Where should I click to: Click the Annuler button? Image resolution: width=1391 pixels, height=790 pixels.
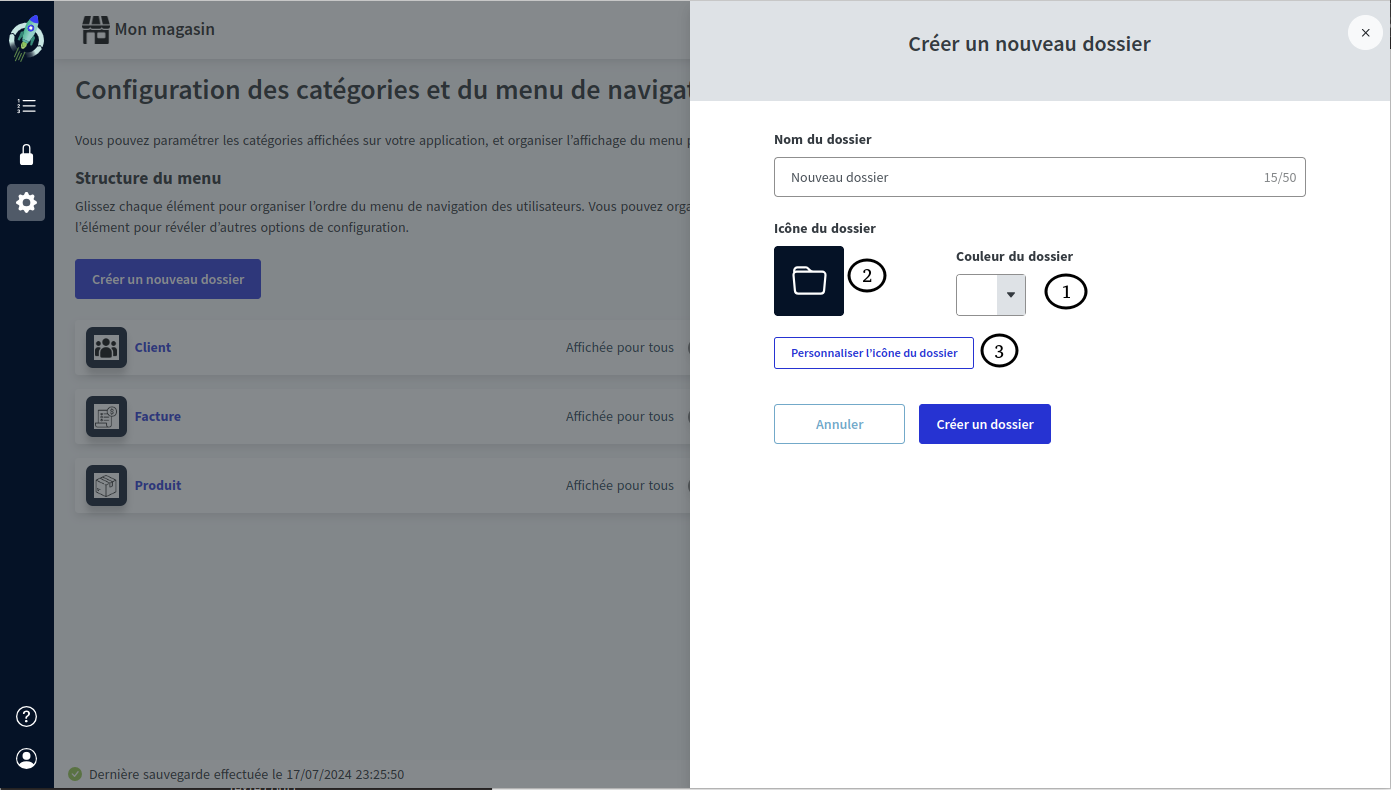pos(839,424)
